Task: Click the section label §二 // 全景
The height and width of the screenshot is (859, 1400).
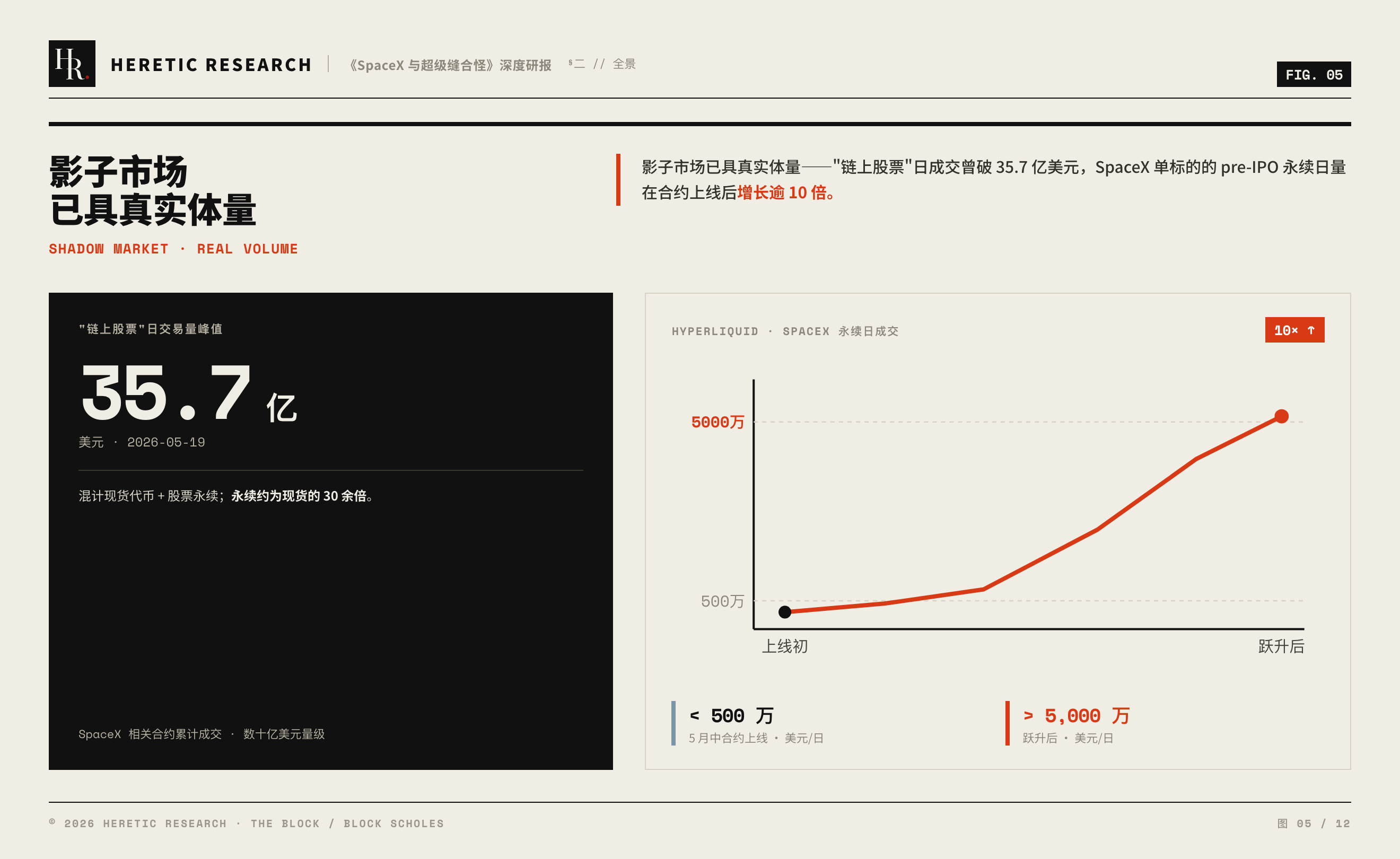Action: click(602, 64)
